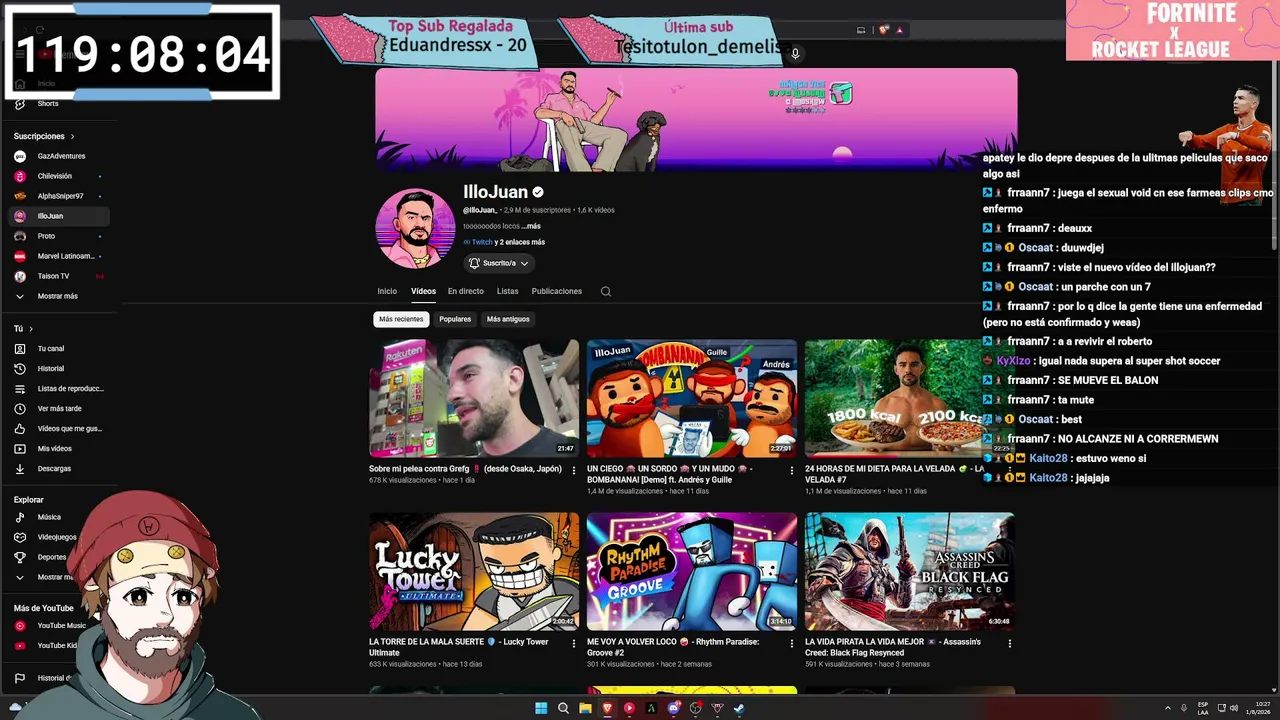
Task: Play the BOMBANANA video thumbnail
Action: 692,398
